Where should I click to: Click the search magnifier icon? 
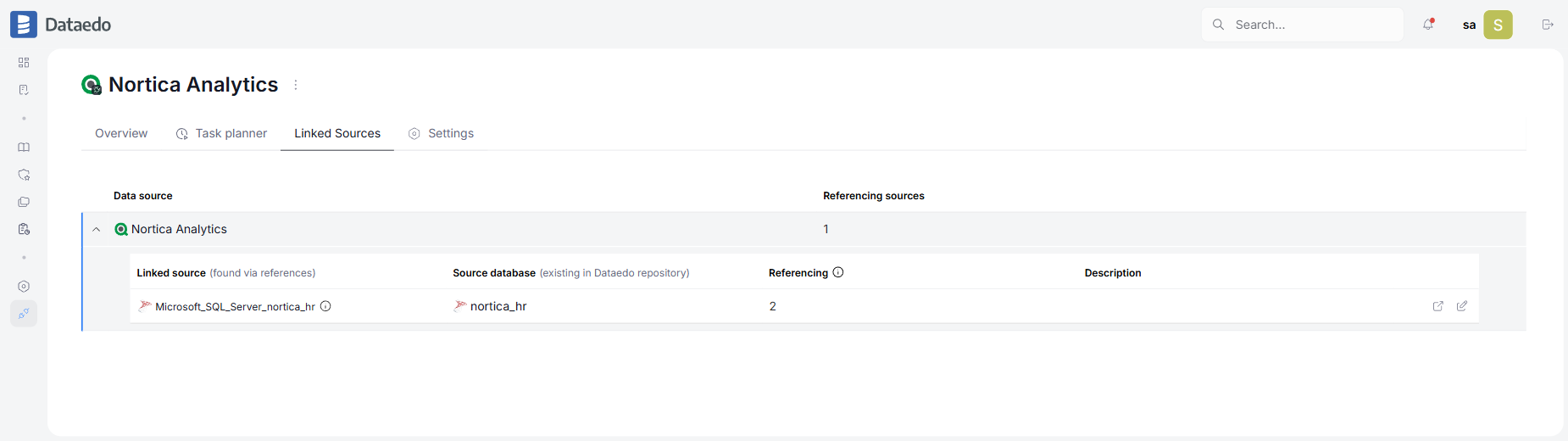point(1218,25)
